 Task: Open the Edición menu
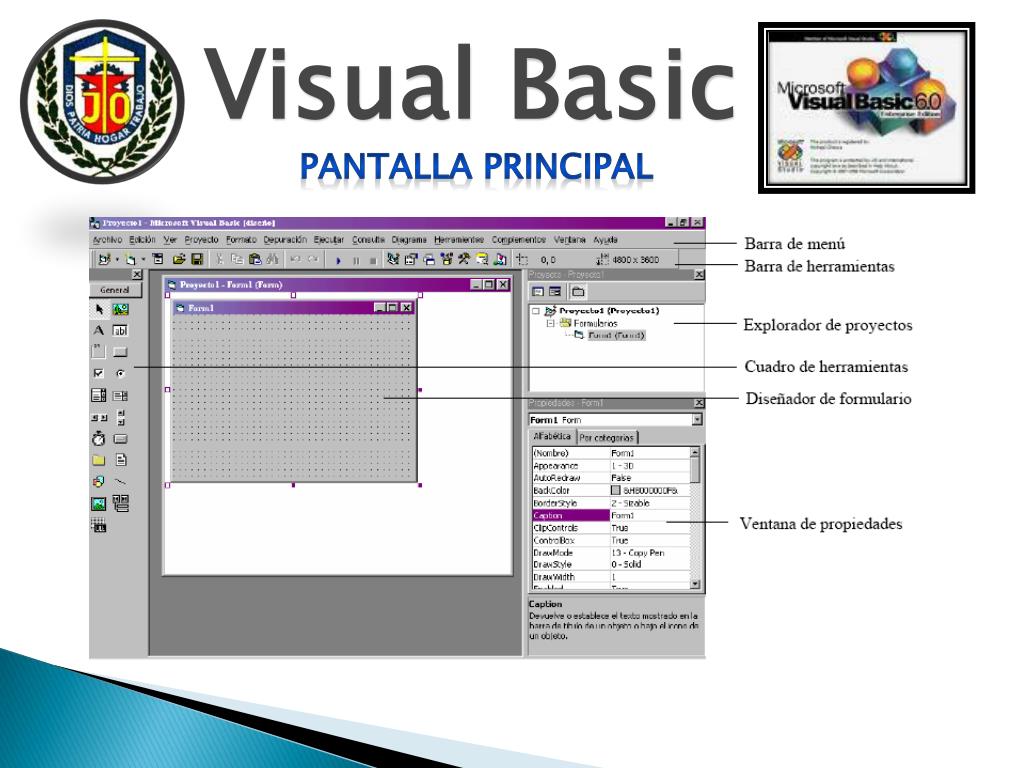142,240
